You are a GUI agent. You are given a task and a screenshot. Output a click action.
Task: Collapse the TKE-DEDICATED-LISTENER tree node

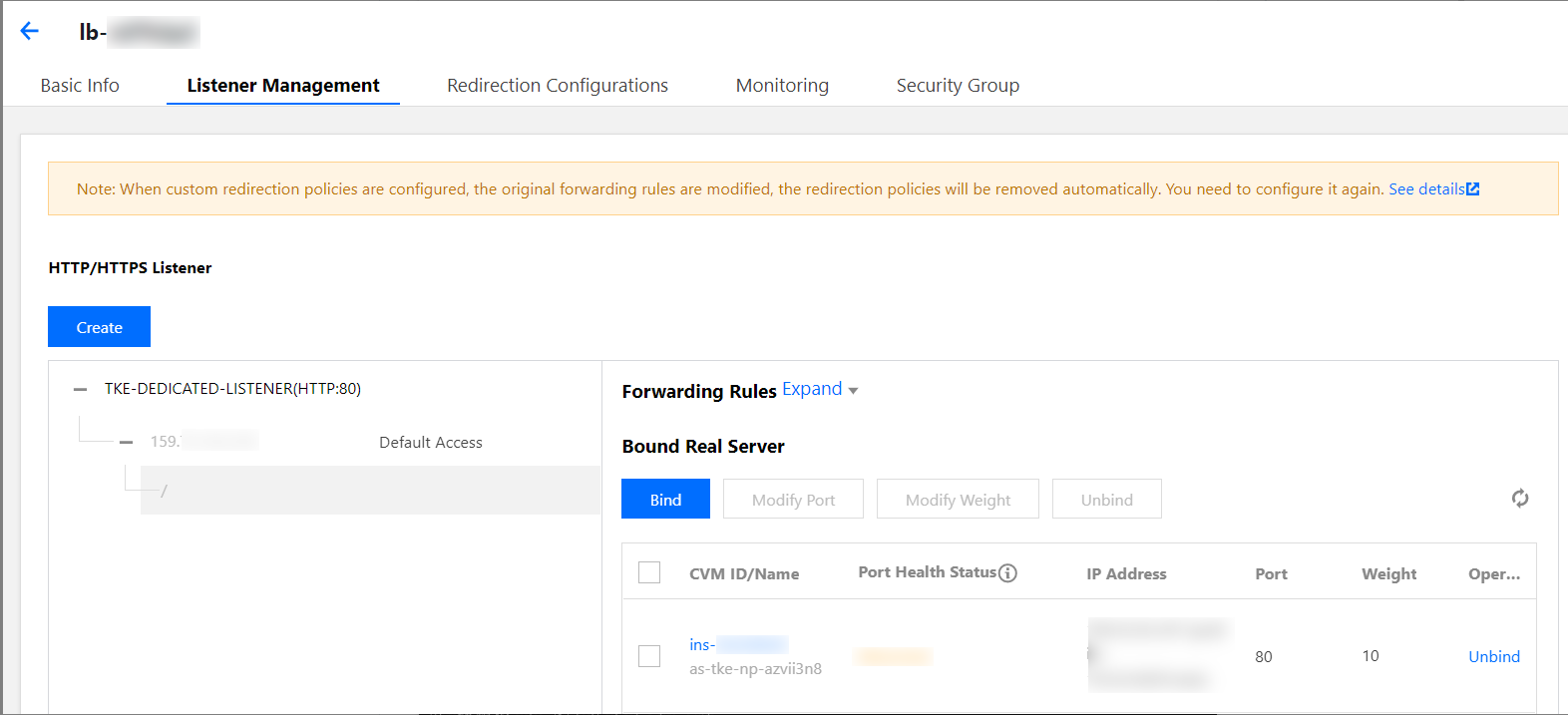[80, 390]
